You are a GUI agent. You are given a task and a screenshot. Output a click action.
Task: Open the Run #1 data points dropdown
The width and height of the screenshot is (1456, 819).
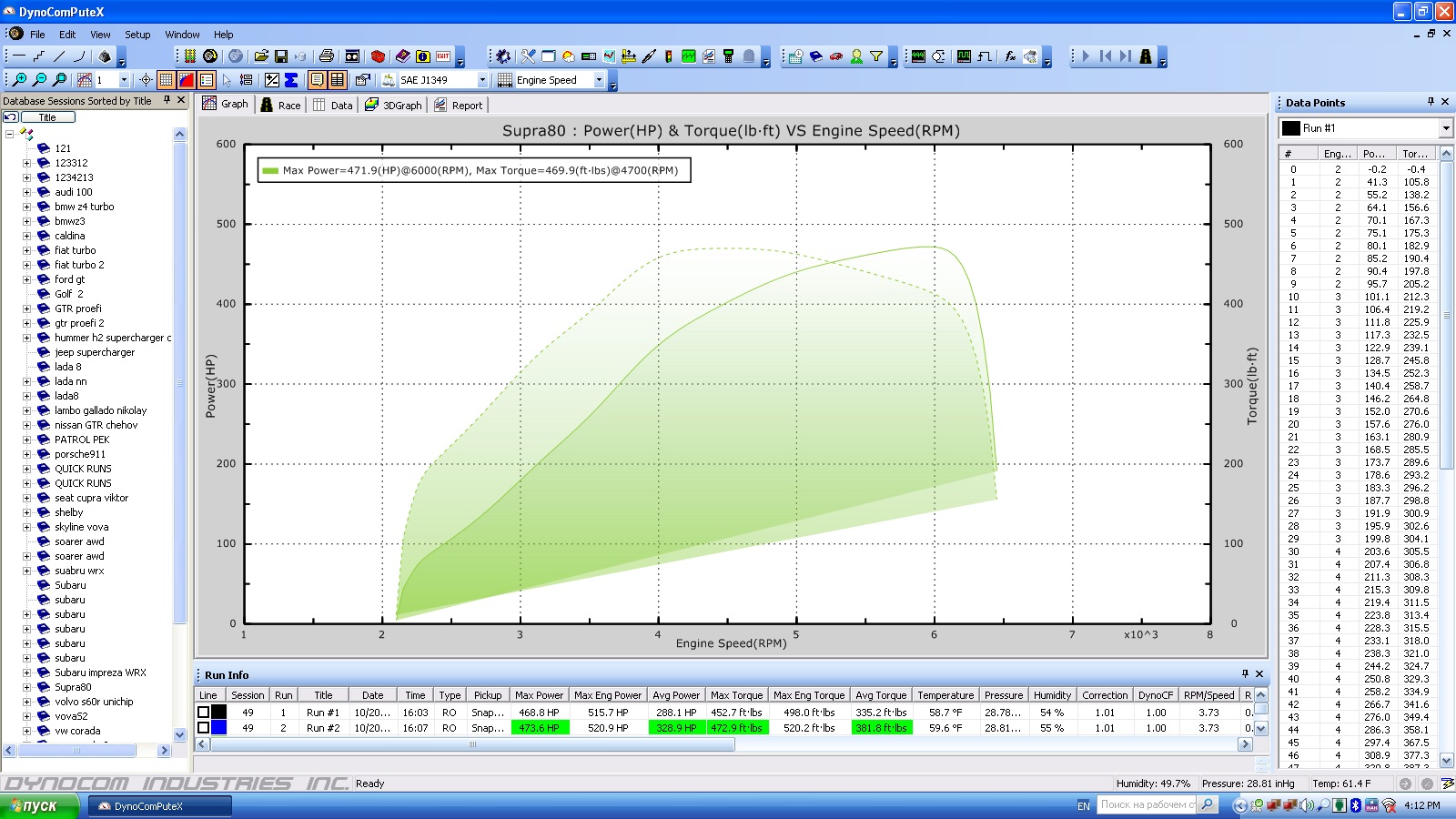coord(1445,128)
